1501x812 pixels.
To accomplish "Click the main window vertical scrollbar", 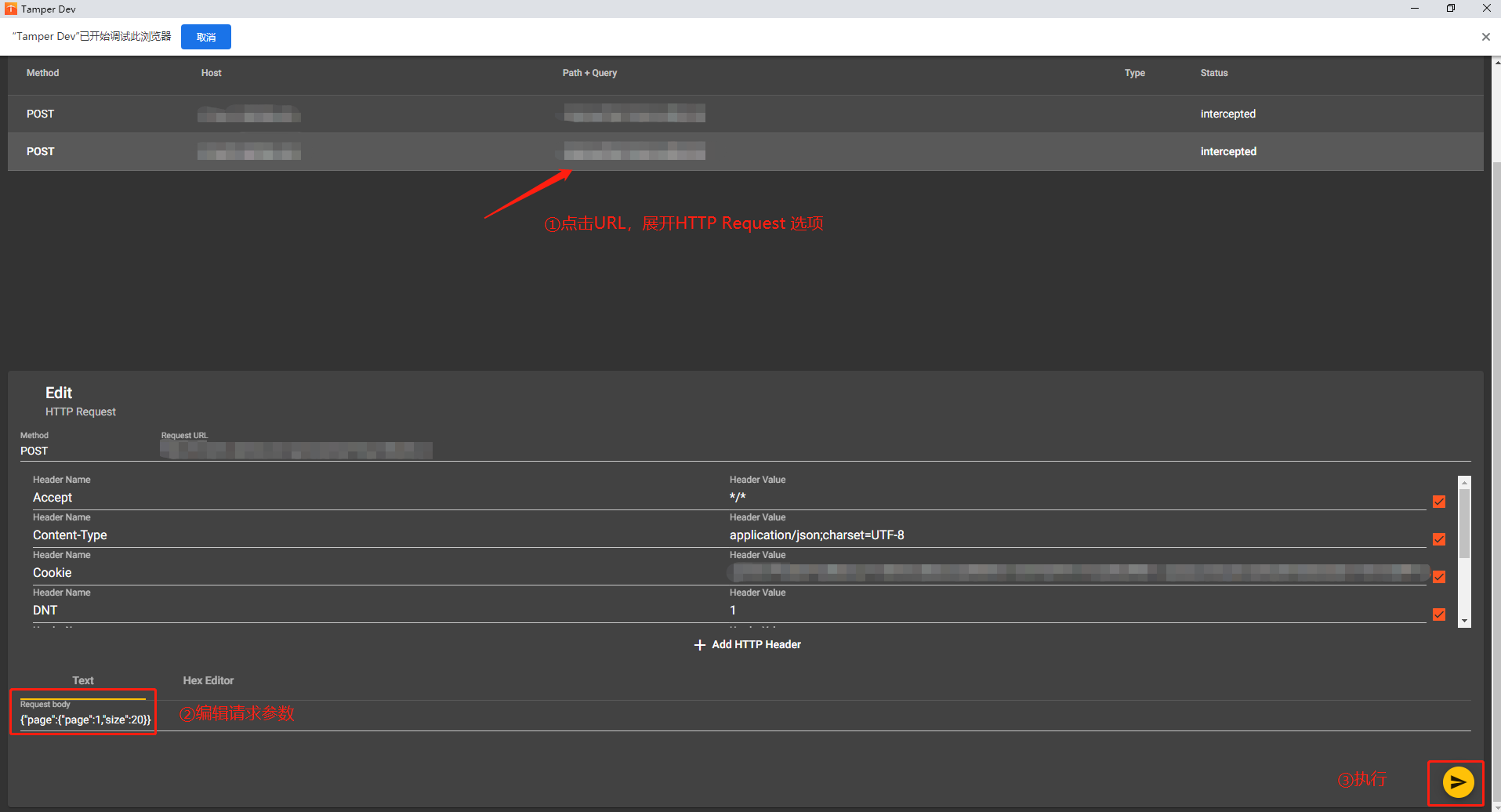I will [x=1496, y=482].
